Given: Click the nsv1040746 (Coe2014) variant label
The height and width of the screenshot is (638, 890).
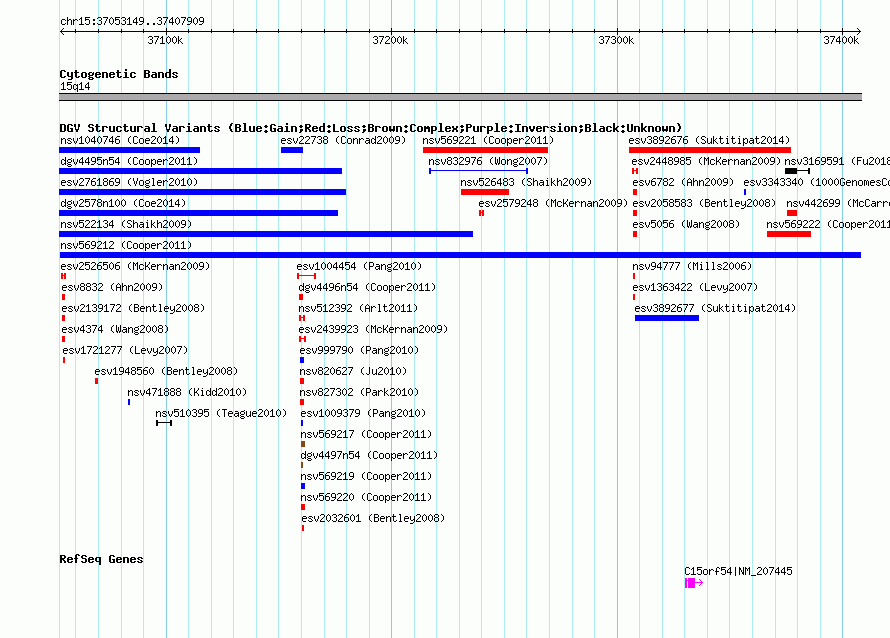Looking at the screenshot, I should (x=120, y=140).
